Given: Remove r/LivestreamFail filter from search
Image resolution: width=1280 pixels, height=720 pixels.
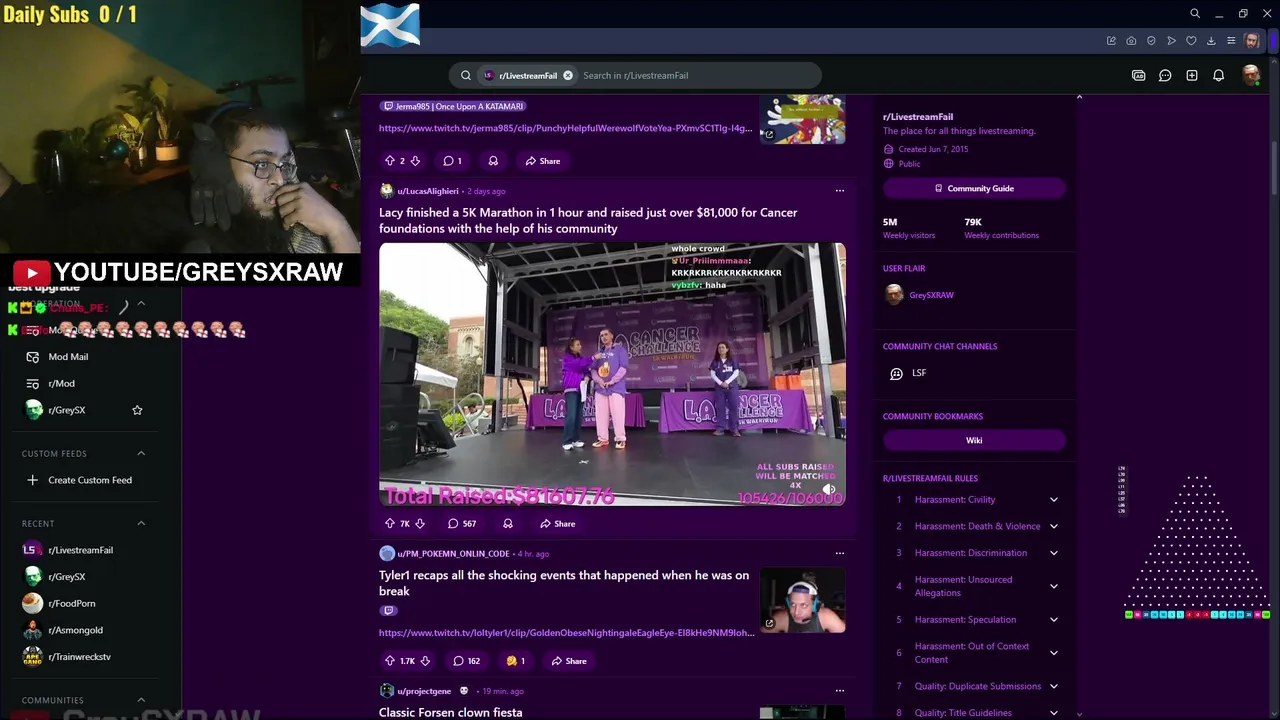Looking at the screenshot, I should [x=567, y=75].
